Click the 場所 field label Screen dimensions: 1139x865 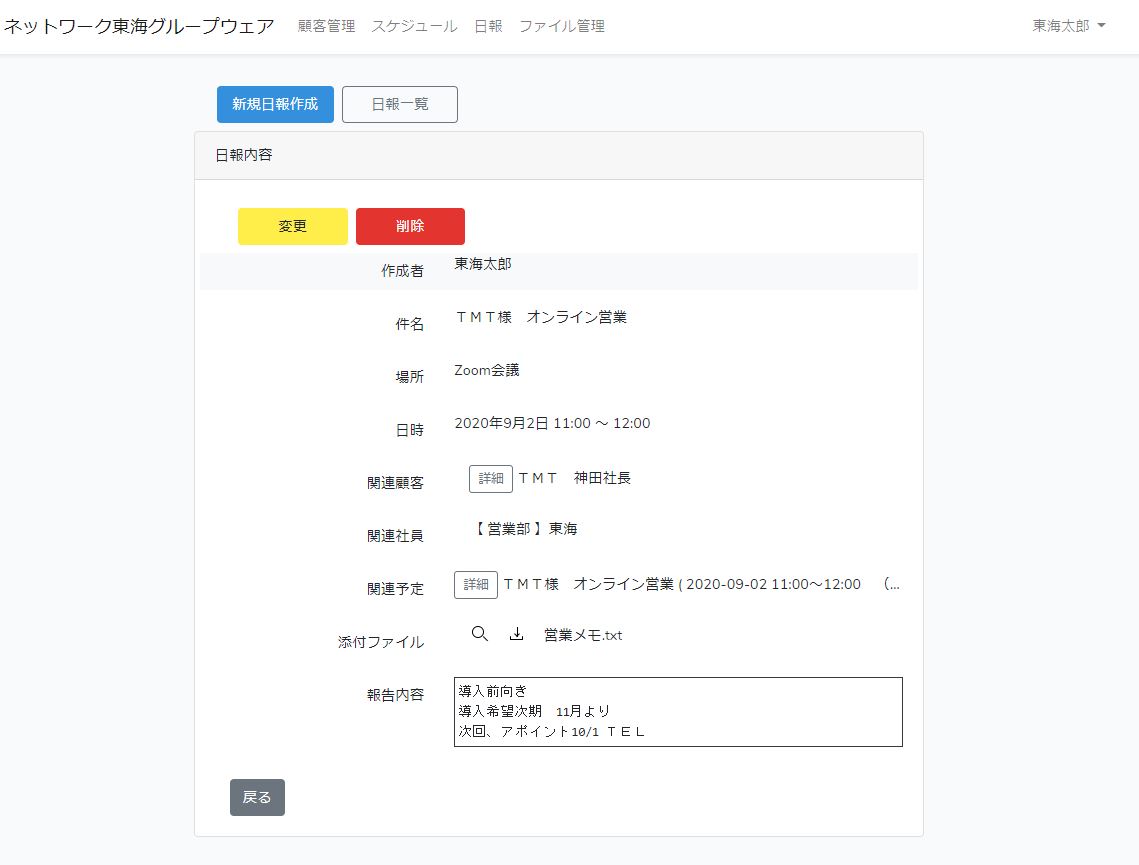(x=410, y=377)
